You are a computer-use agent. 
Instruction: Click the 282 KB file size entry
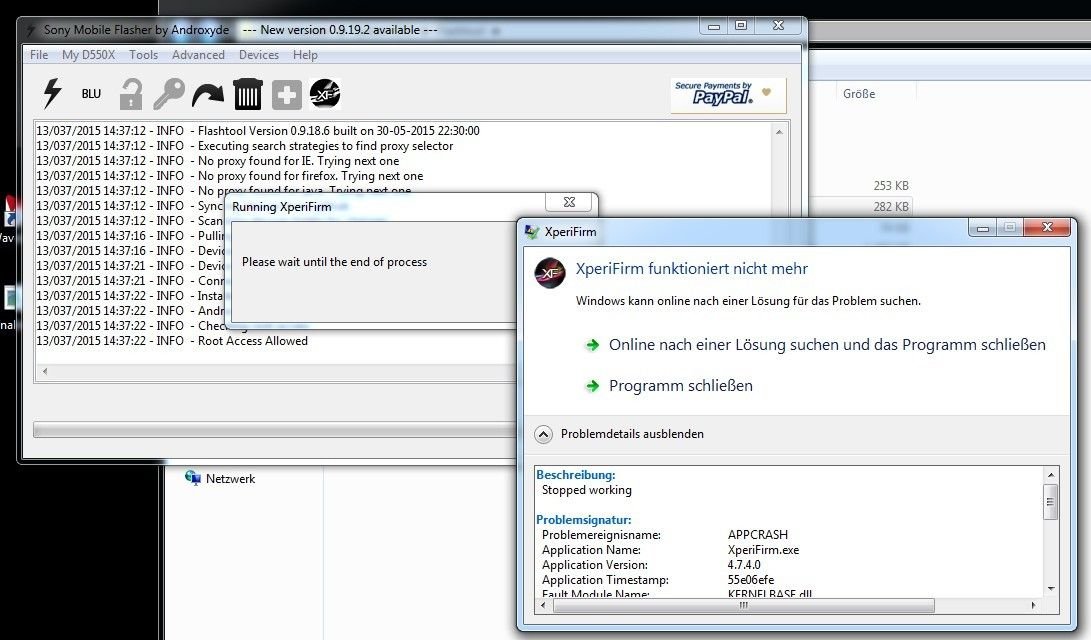tap(891, 207)
